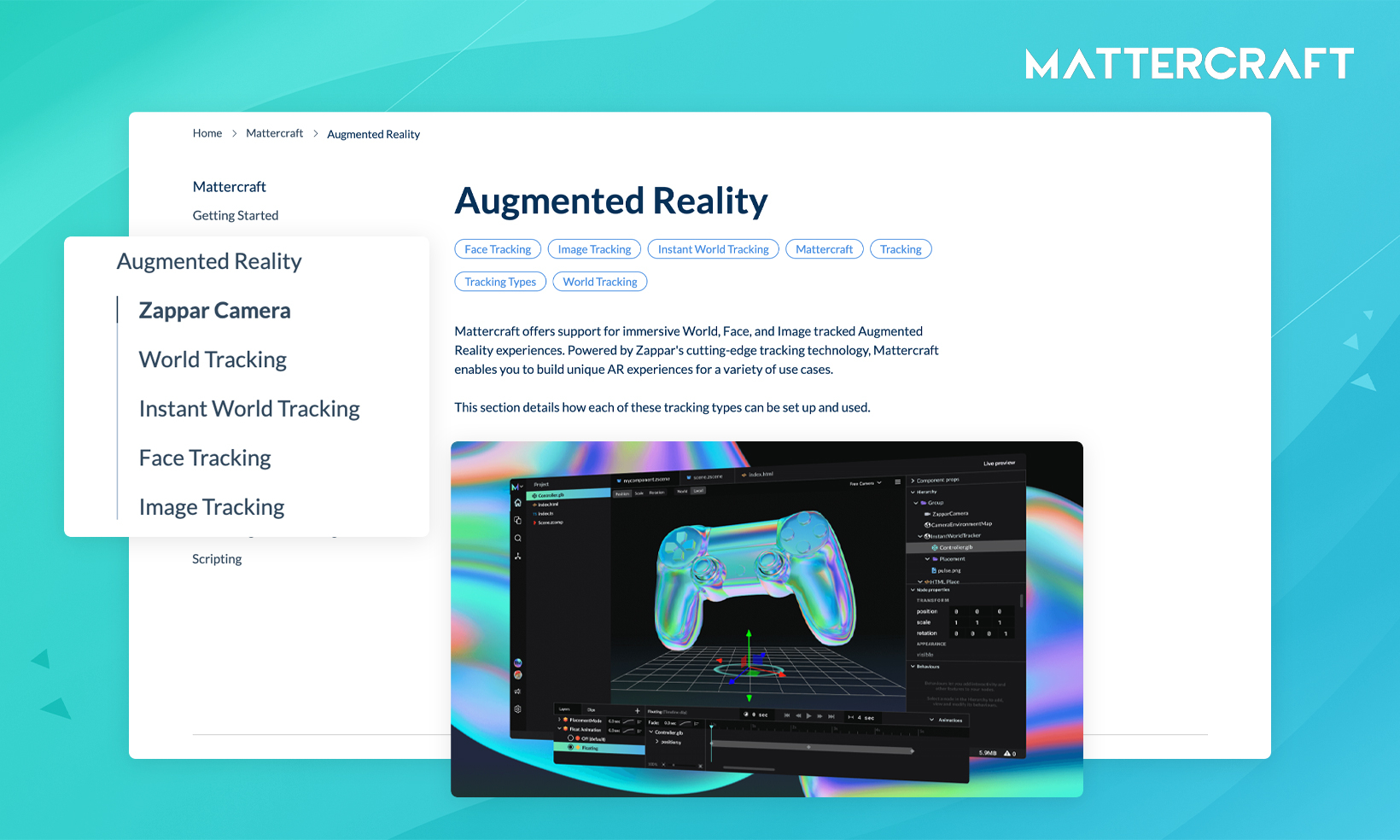
Task: Collapse the Group node in Hierarchy
Action: [x=916, y=503]
